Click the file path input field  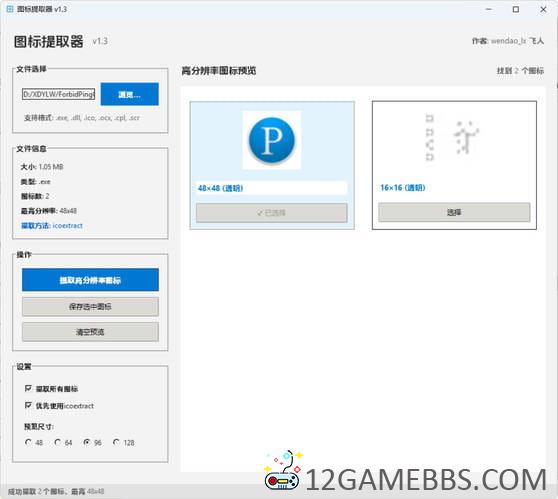click(x=58, y=94)
